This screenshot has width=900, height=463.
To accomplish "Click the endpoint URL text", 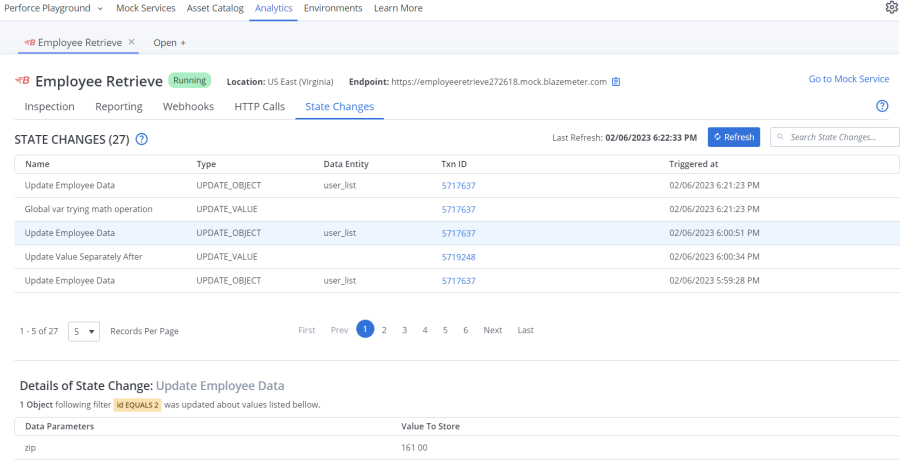I will pyautogui.click(x=499, y=82).
